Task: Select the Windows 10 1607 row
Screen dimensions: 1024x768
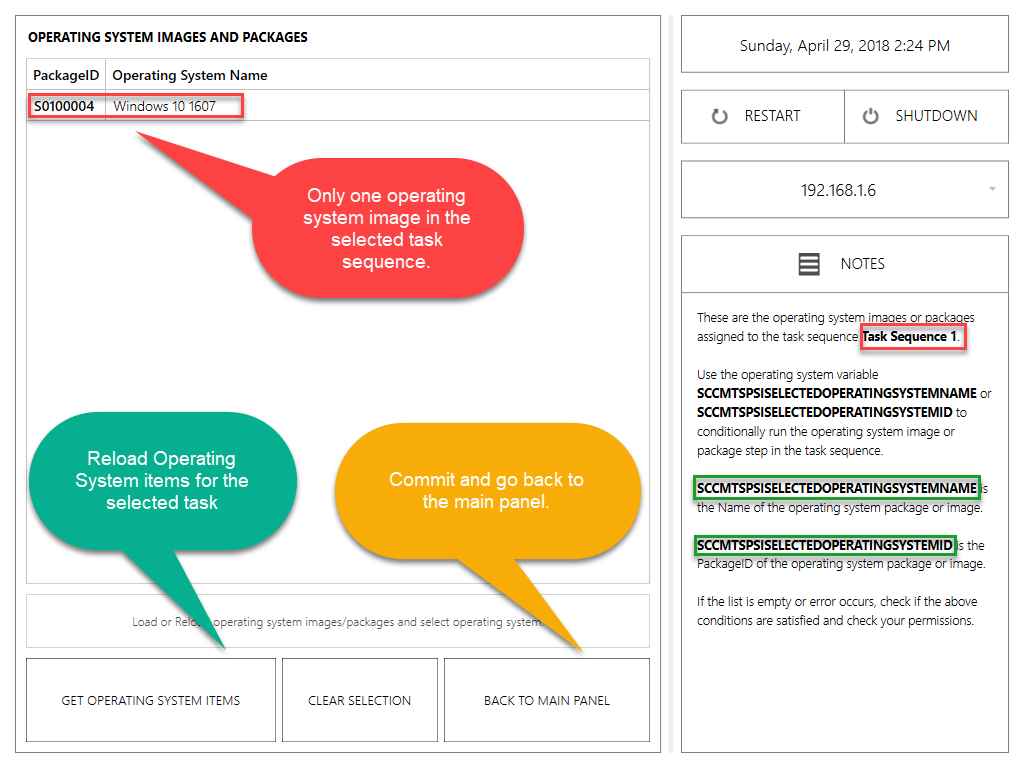Action: click(x=165, y=106)
